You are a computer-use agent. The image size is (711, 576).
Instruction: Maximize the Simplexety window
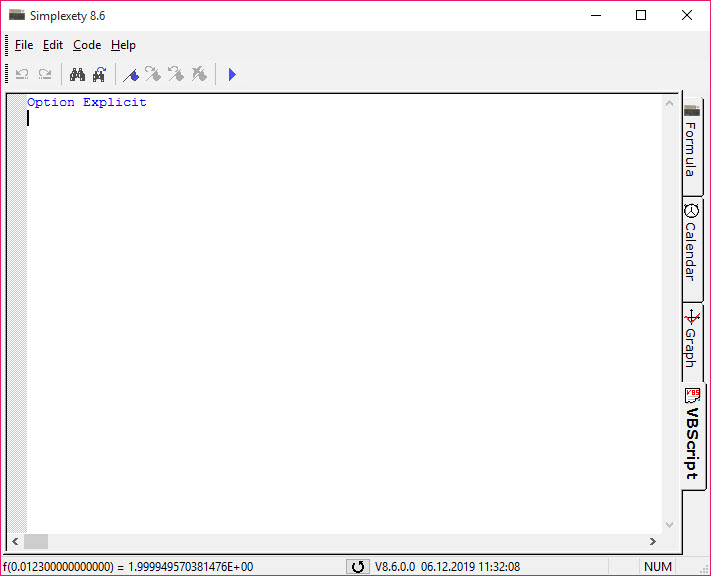pyautogui.click(x=641, y=15)
